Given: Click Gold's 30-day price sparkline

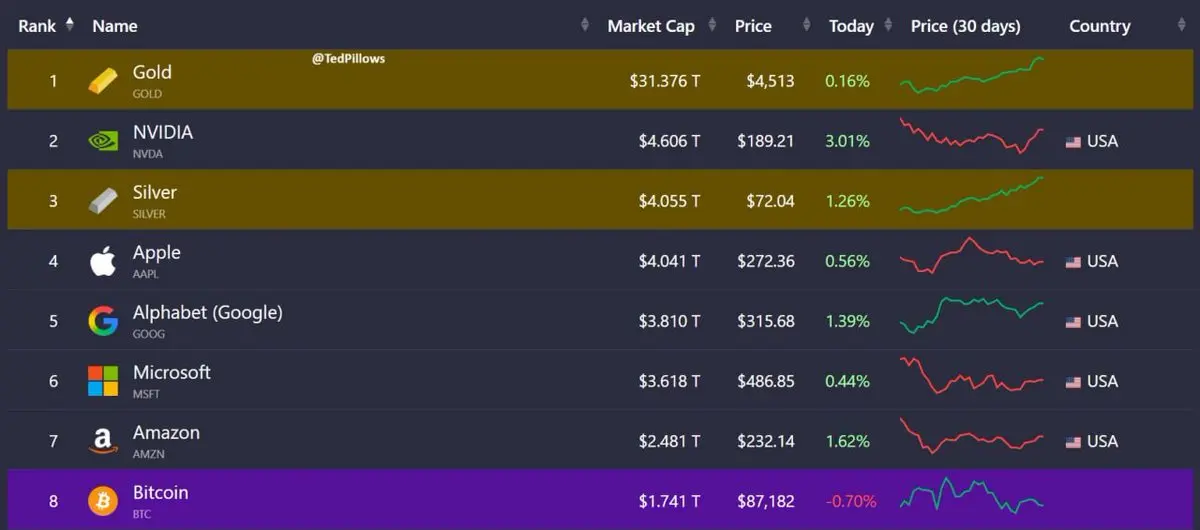Looking at the screenshot, I should pos(971,77).
